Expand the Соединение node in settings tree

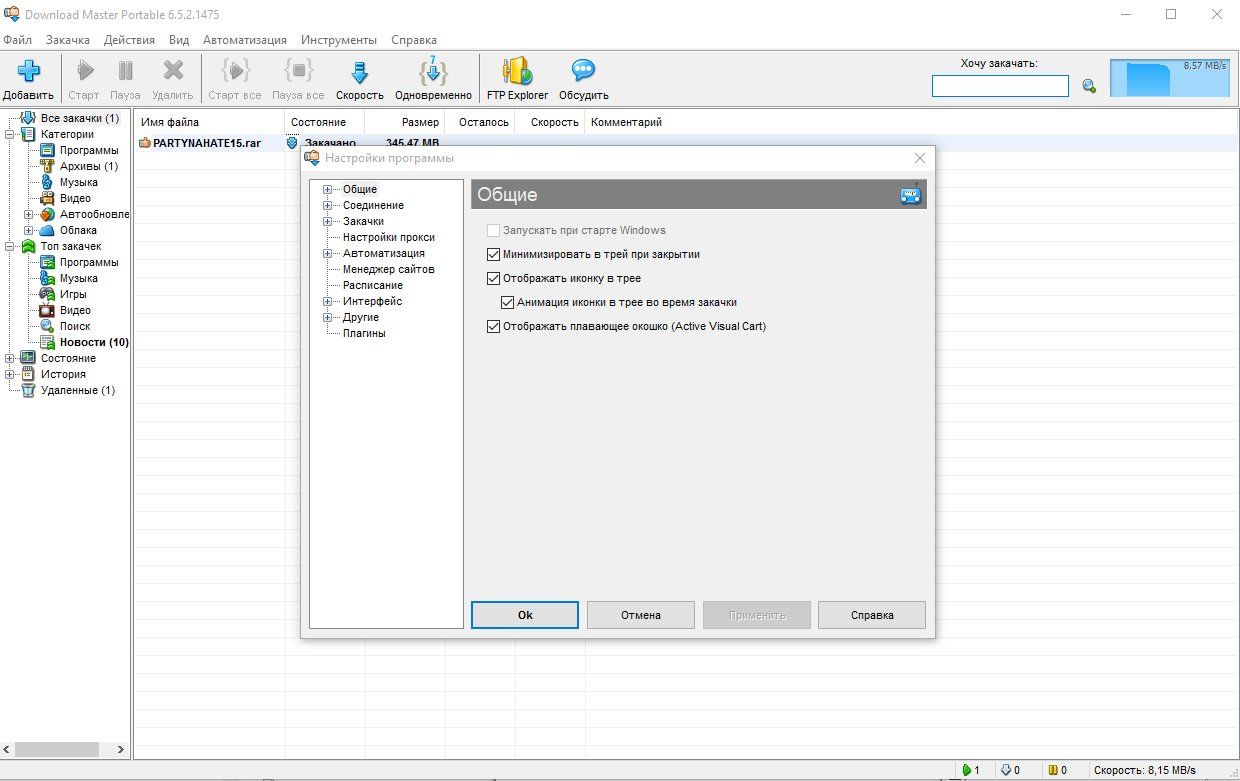[x=327, y=205]
